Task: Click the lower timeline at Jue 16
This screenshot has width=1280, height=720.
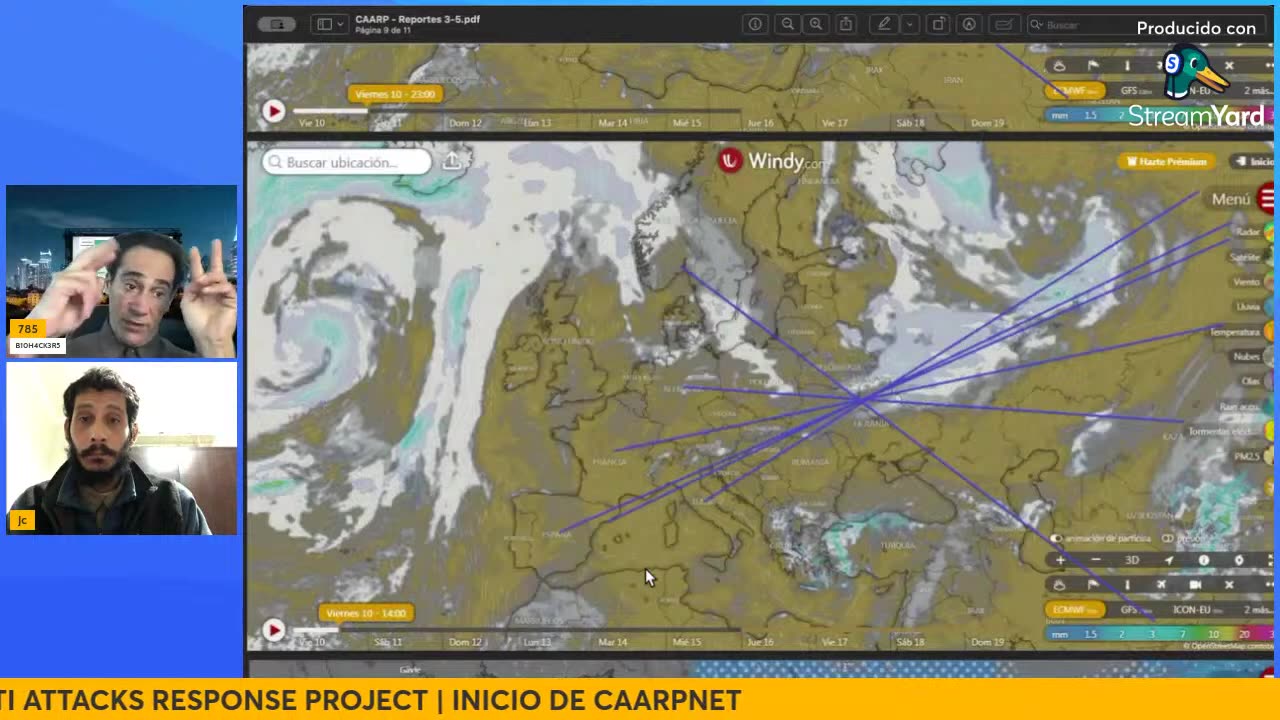Action: (x=760, y=642)
